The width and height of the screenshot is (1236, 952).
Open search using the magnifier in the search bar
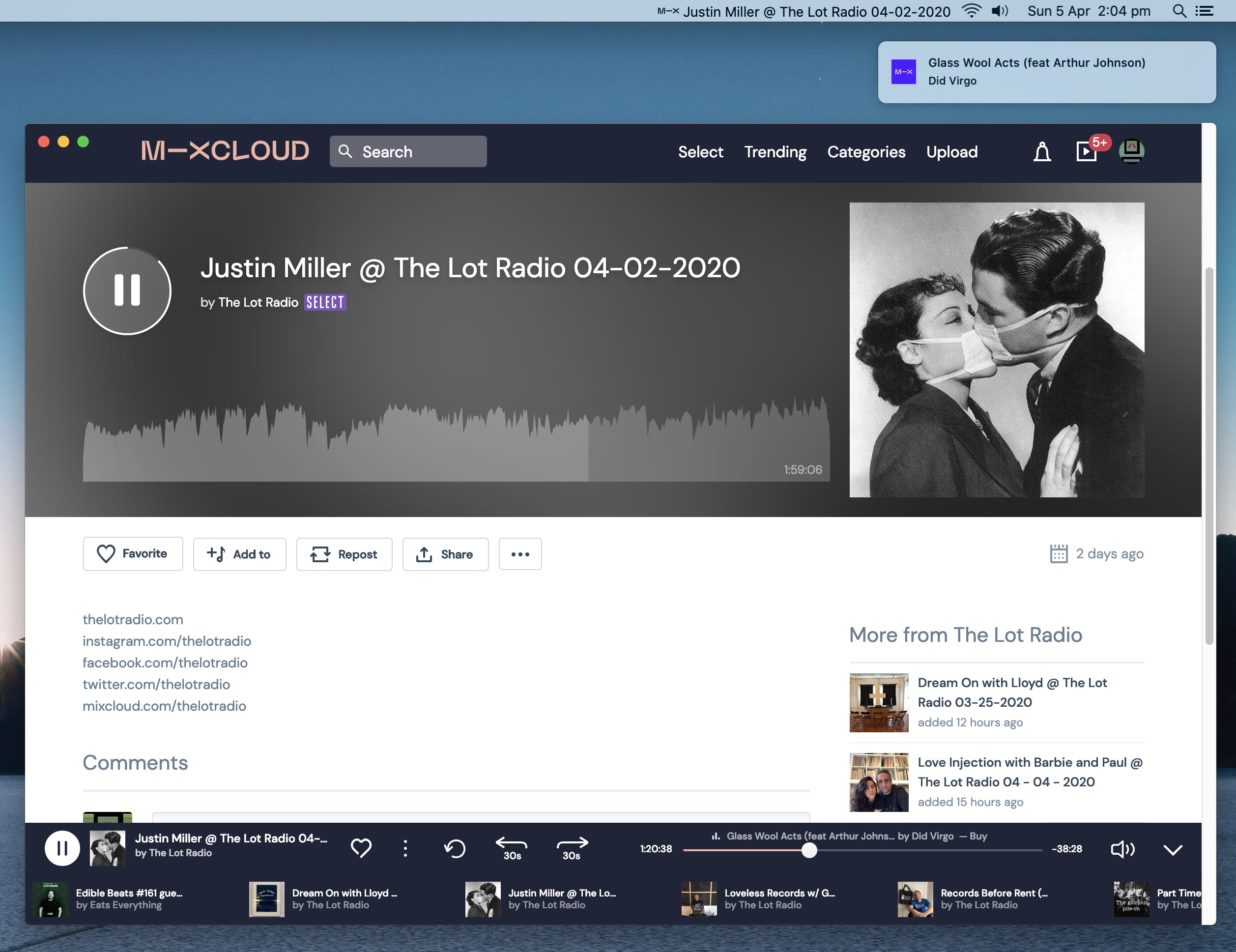pos(347,151)
